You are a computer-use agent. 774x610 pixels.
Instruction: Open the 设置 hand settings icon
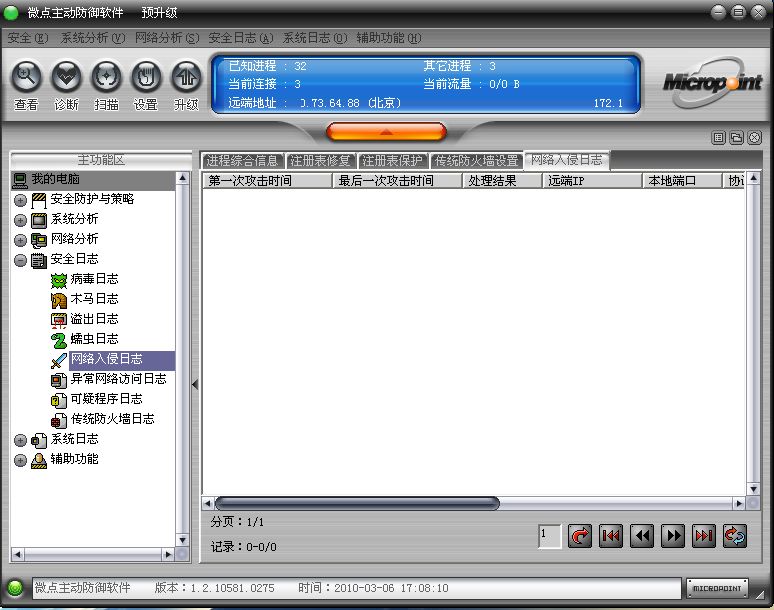(146, 76)
